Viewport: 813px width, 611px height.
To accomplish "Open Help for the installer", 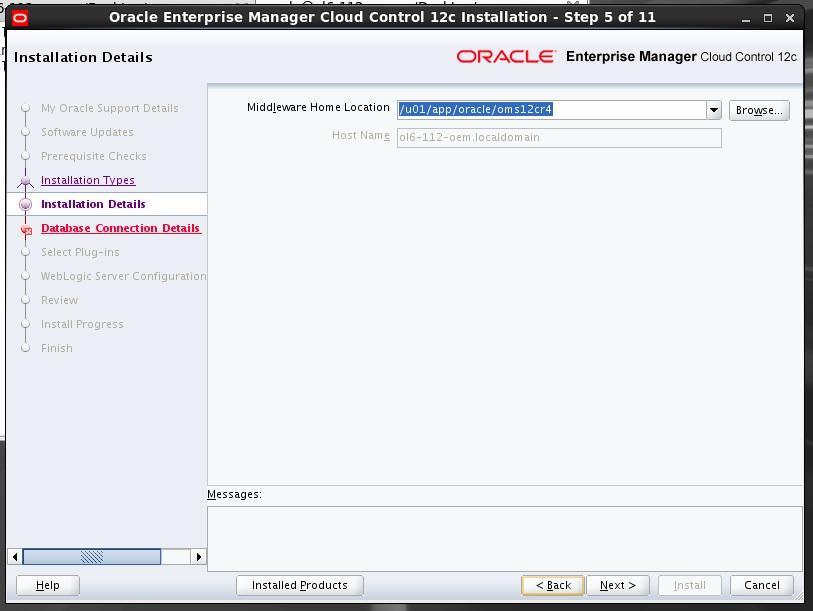I will [48, 585].
